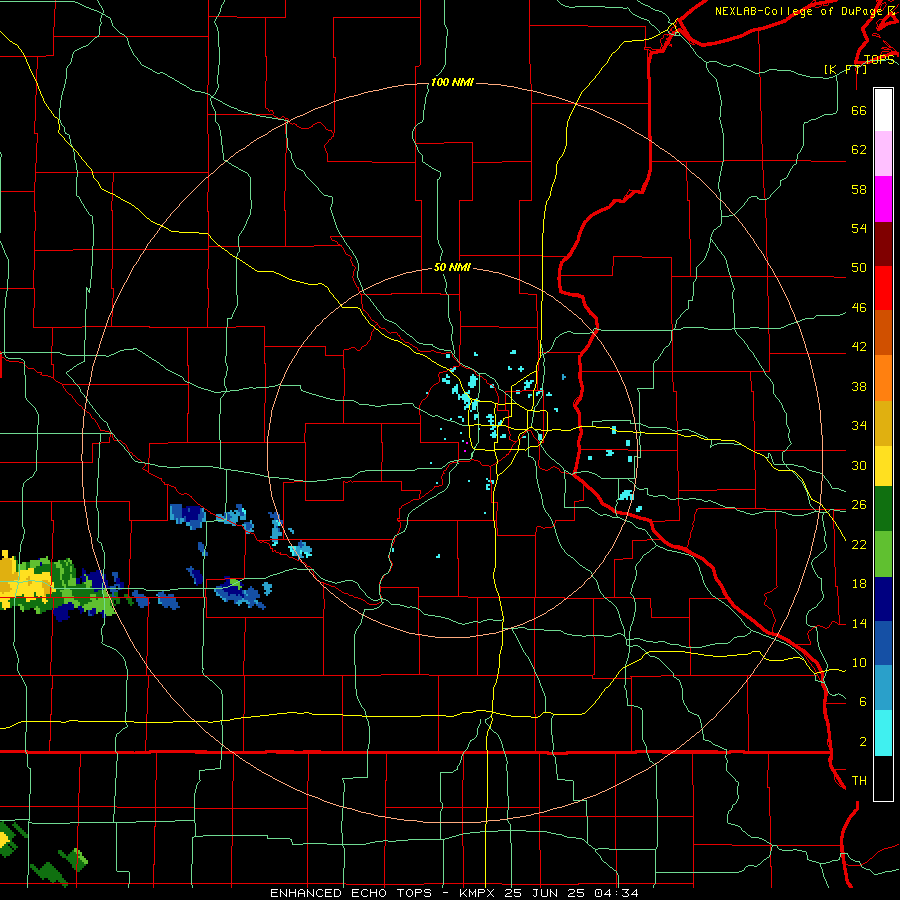
Task: Click the '04:34' timestamp
Action: (x=616, y=893)
